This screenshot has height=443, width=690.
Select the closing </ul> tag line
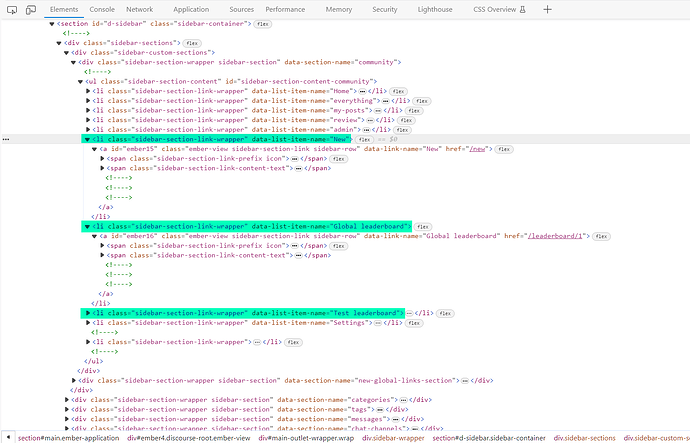(x=94, y=361)
